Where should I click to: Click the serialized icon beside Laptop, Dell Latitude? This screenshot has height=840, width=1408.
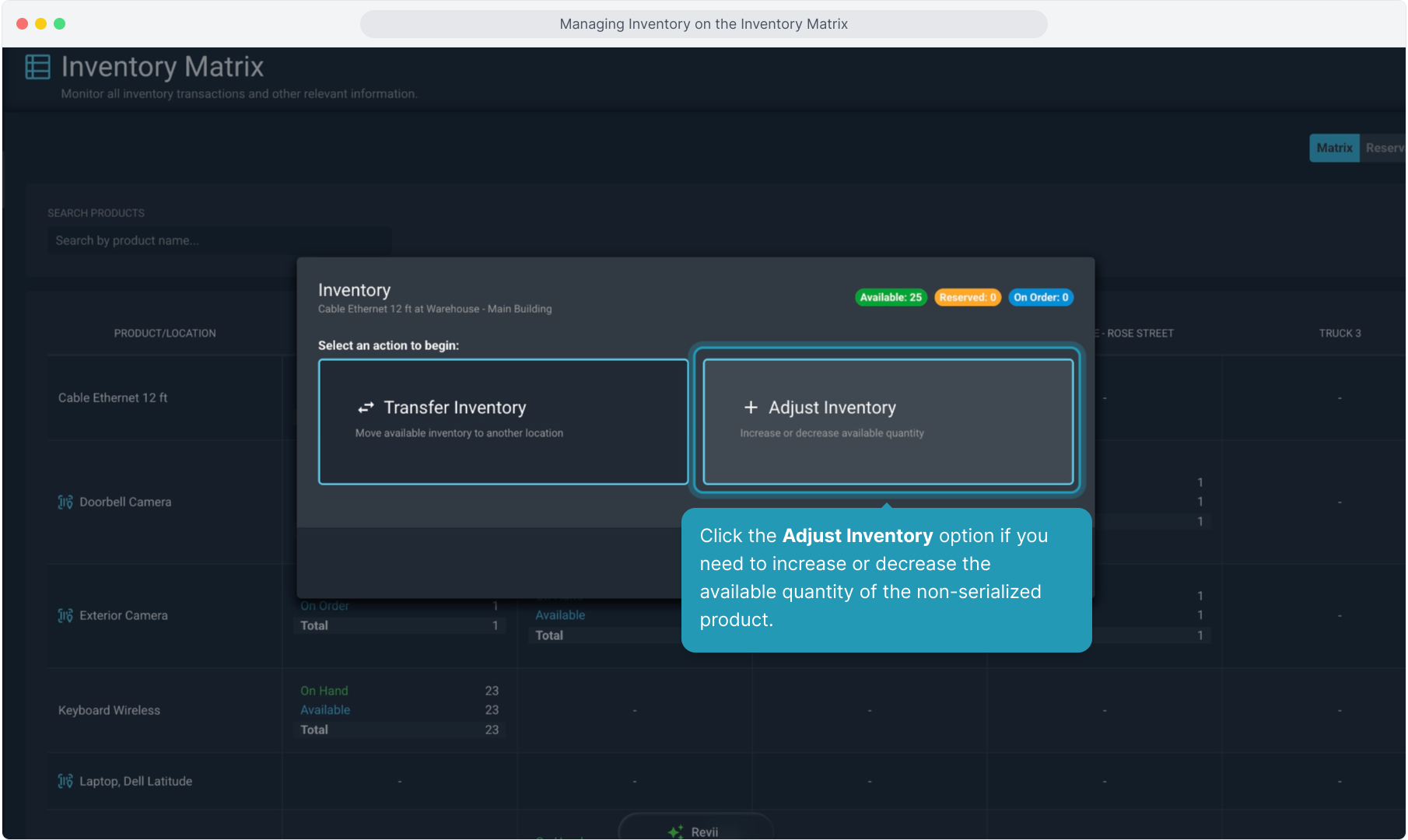(65, 782)
